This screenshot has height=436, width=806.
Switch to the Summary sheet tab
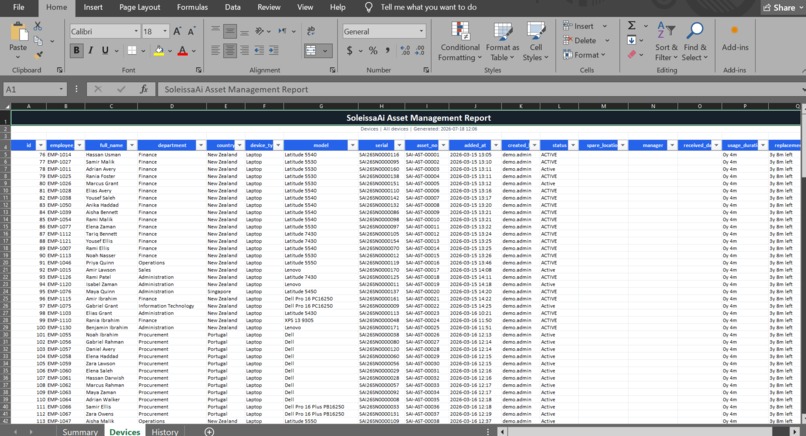coord(80,431)
